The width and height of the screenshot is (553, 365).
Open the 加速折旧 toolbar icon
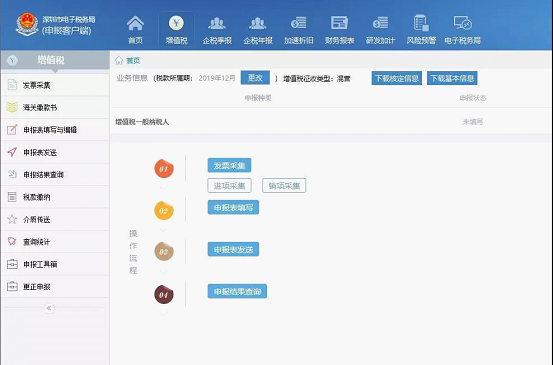(x=299, y=30)
